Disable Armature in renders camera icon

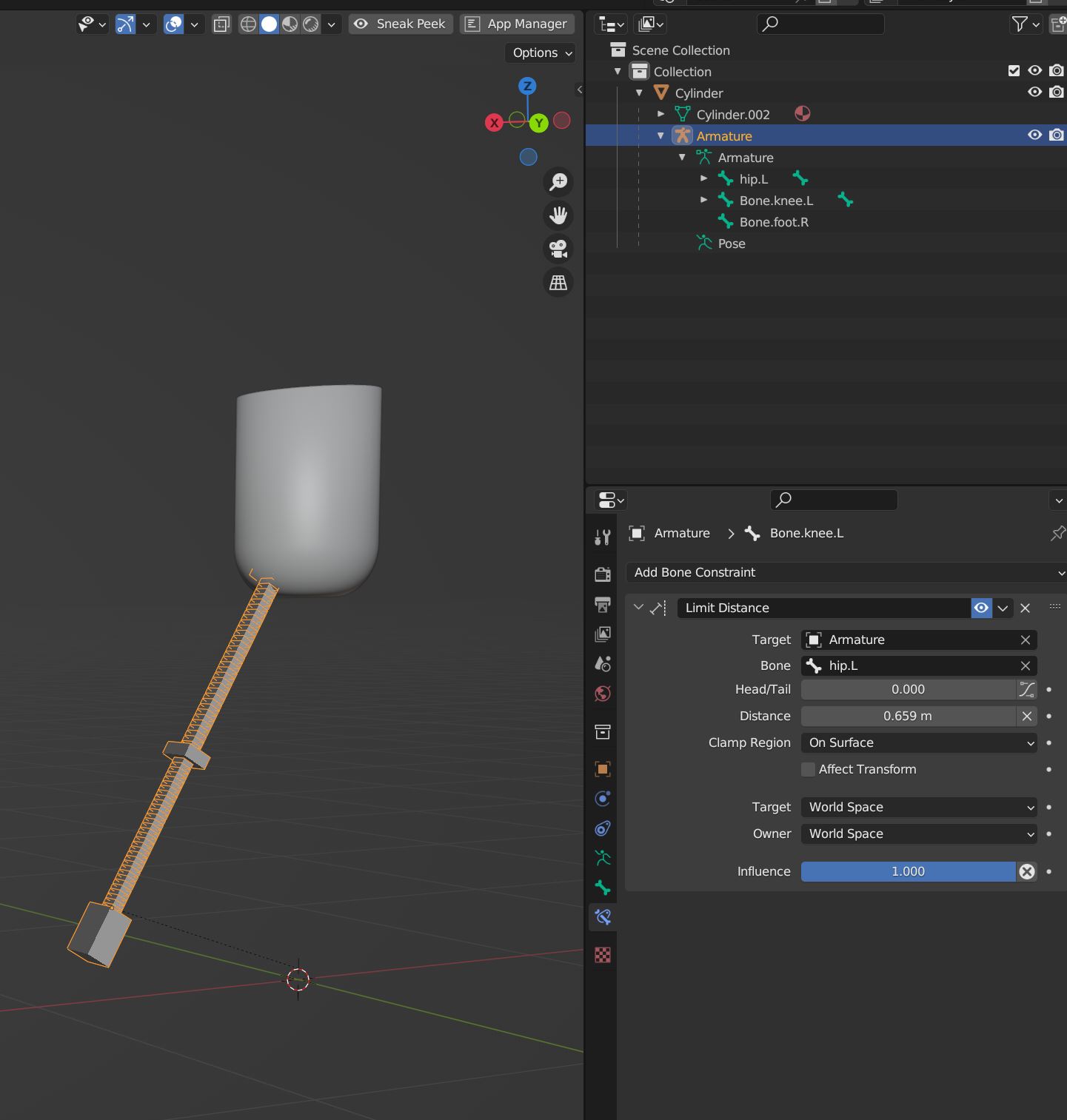pos(1057,135)
